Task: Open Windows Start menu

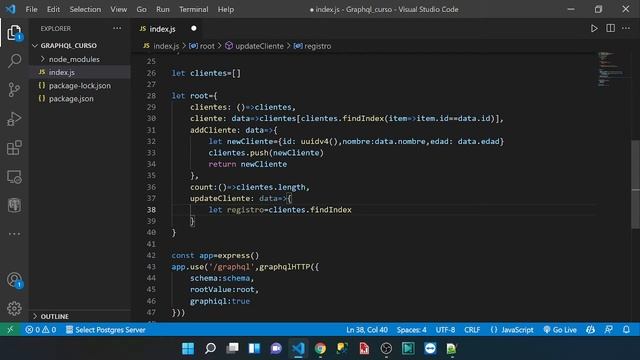Action: point(188,349)
